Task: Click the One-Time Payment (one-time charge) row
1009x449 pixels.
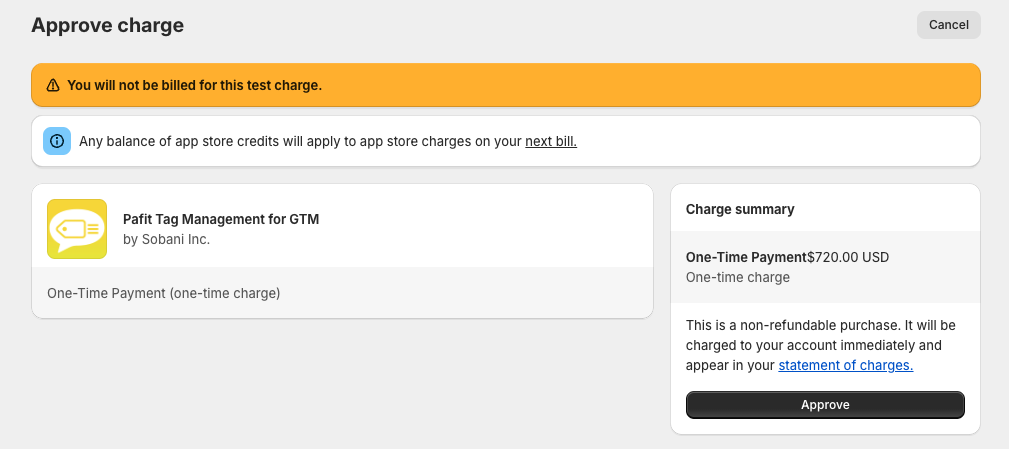Action: pyautogui.click(x=342, y=293)
